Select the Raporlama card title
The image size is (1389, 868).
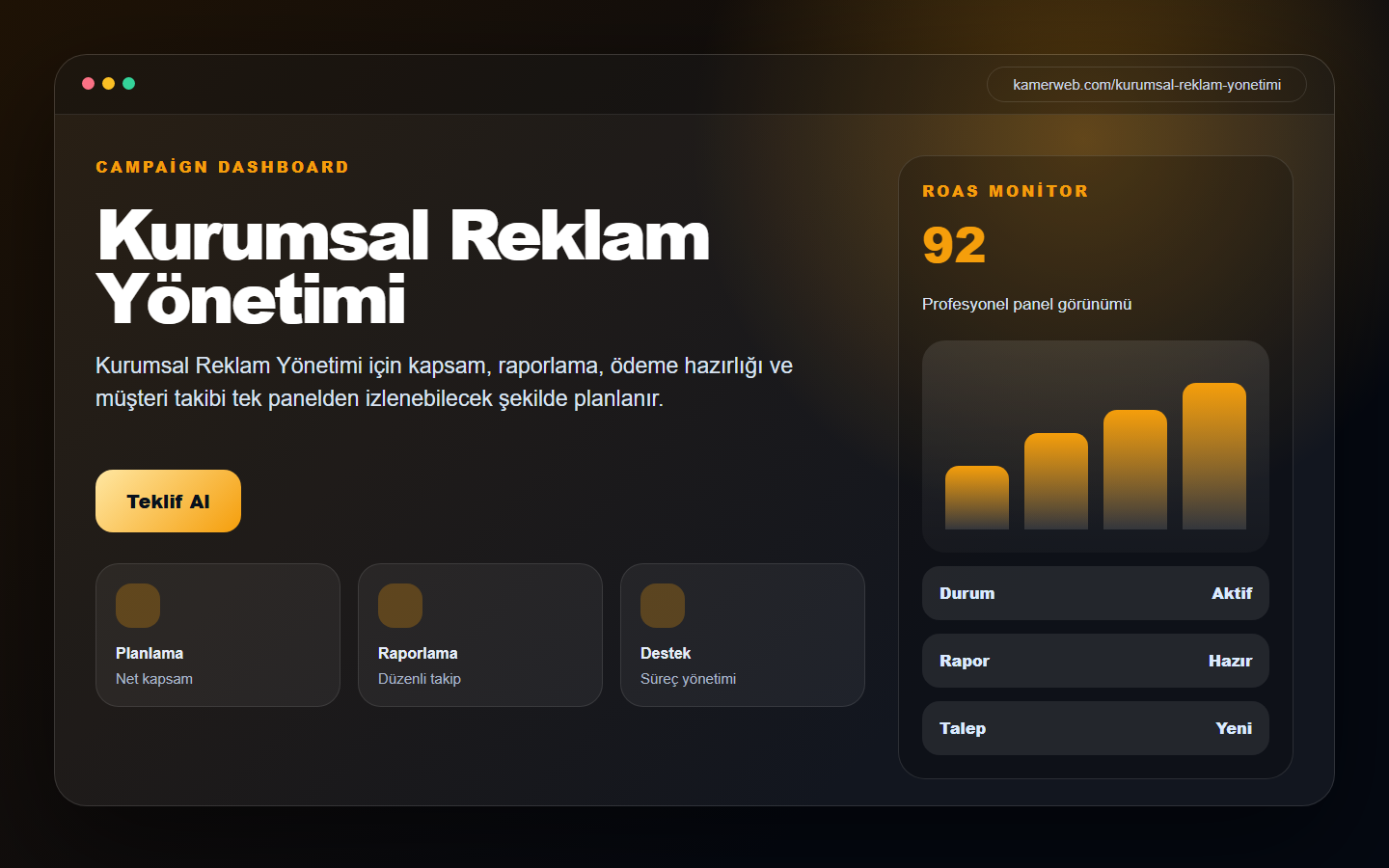click(418, 653)
